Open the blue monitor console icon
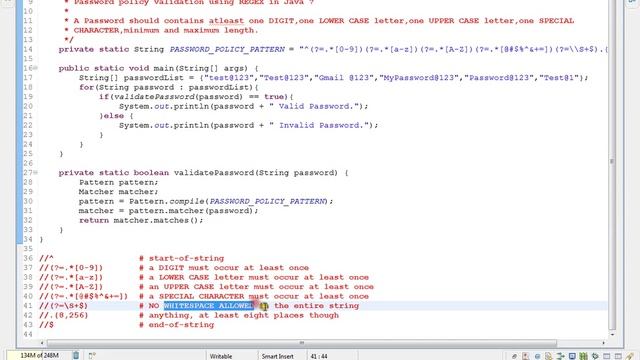 pyautogui.click(x=572, y=356)
